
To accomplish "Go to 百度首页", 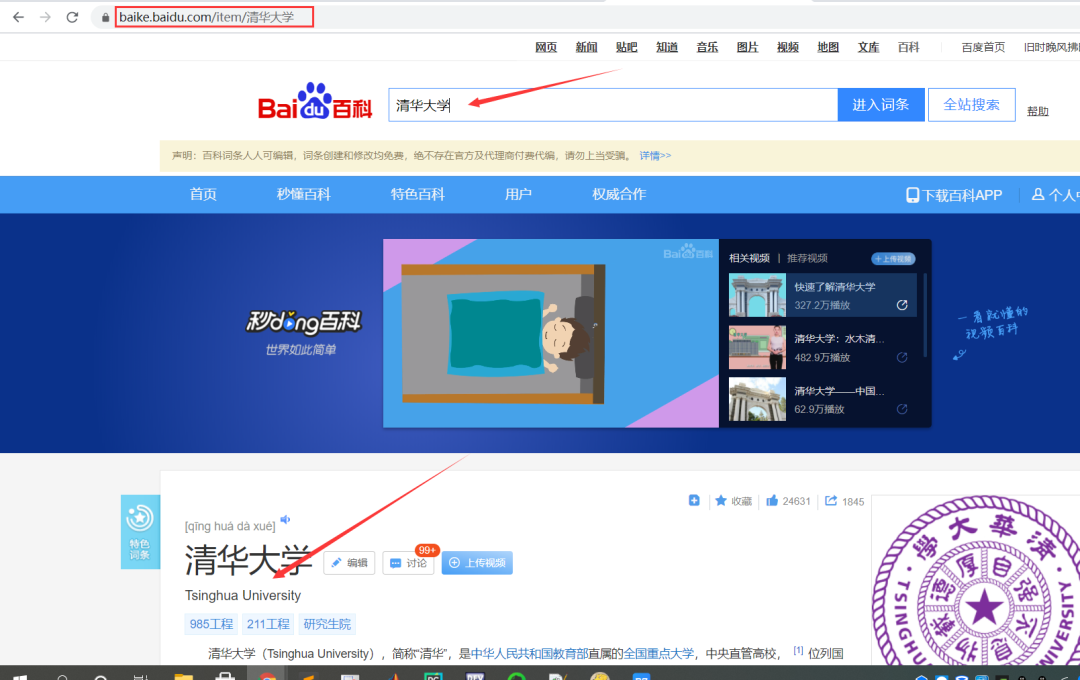I will [983, 48].
